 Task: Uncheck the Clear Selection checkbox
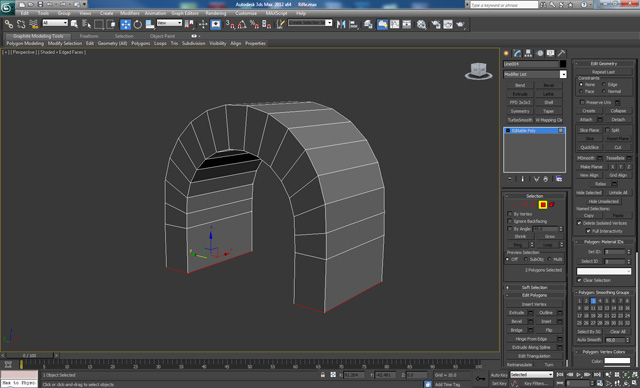(579, 280)
